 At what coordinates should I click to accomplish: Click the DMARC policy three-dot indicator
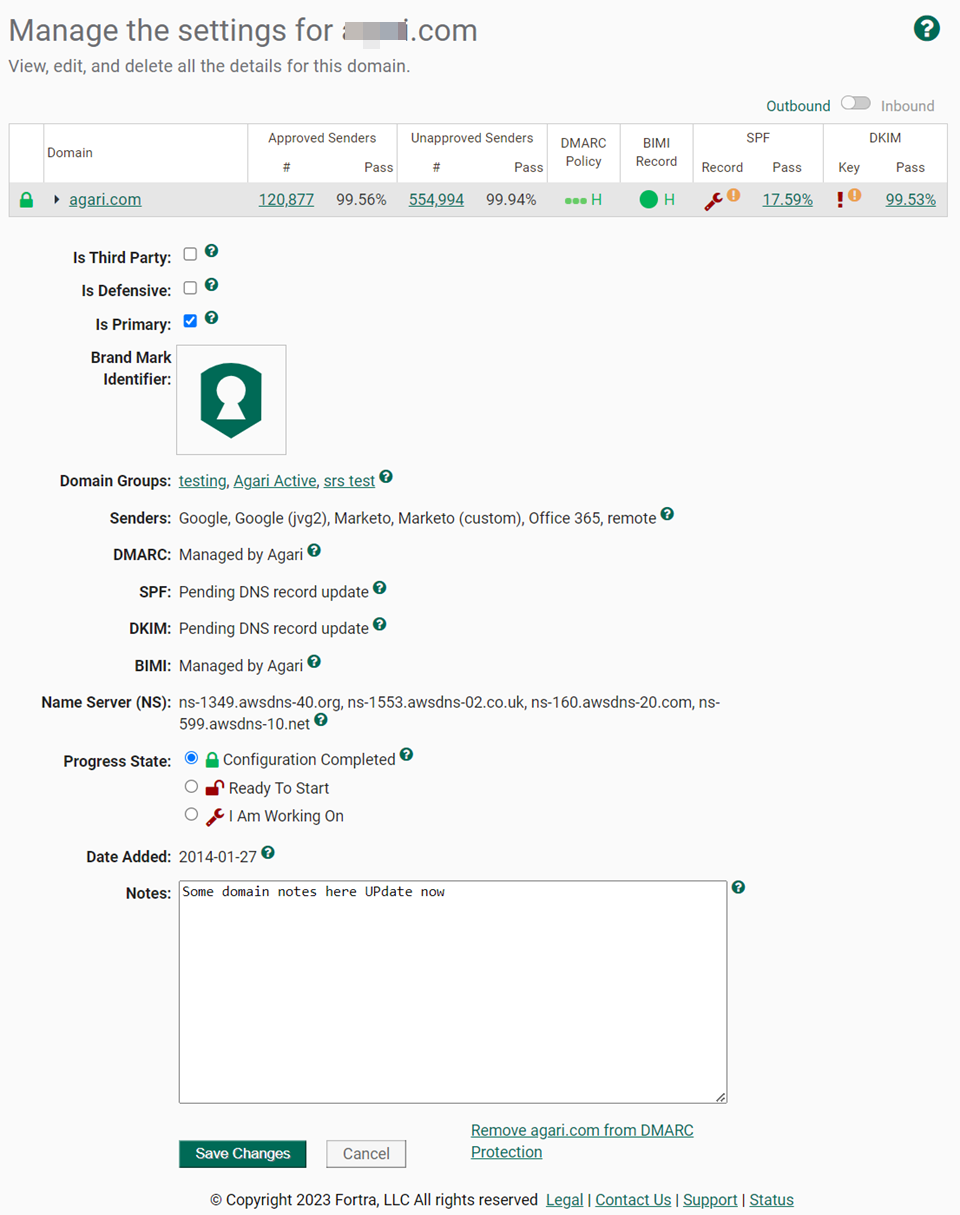[574, 200]
